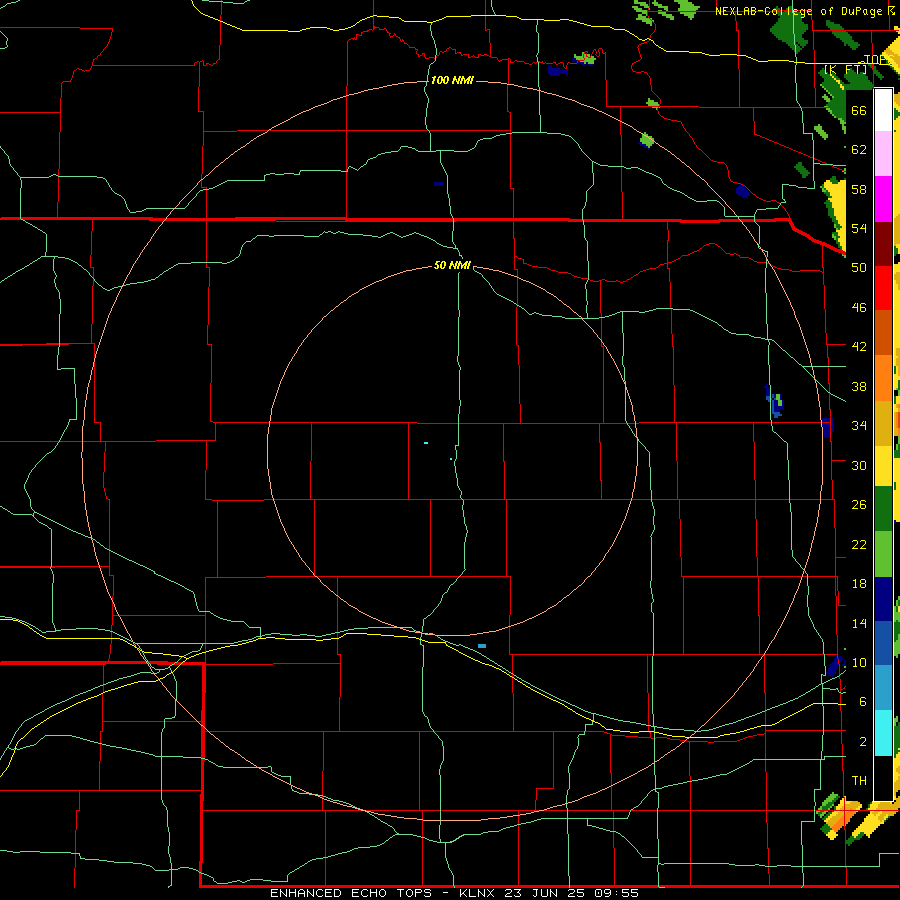Pick the magenta legend color block
Viewport: 900px width, 900px height.
tap(883, 199)
